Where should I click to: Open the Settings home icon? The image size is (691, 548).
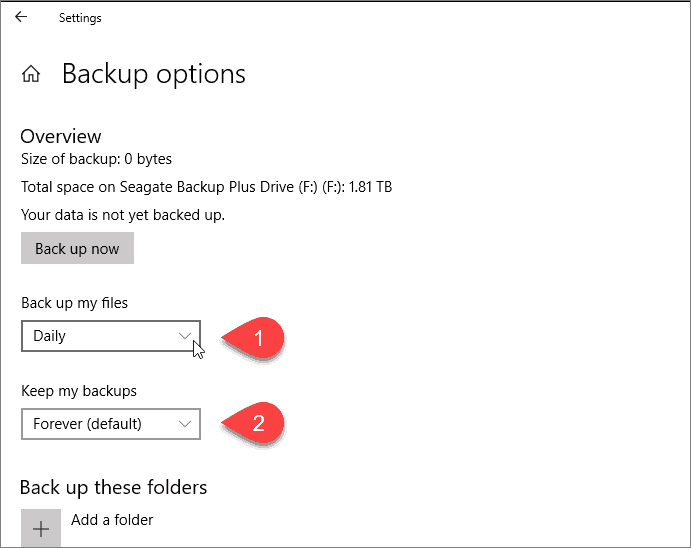click(32, 74)
